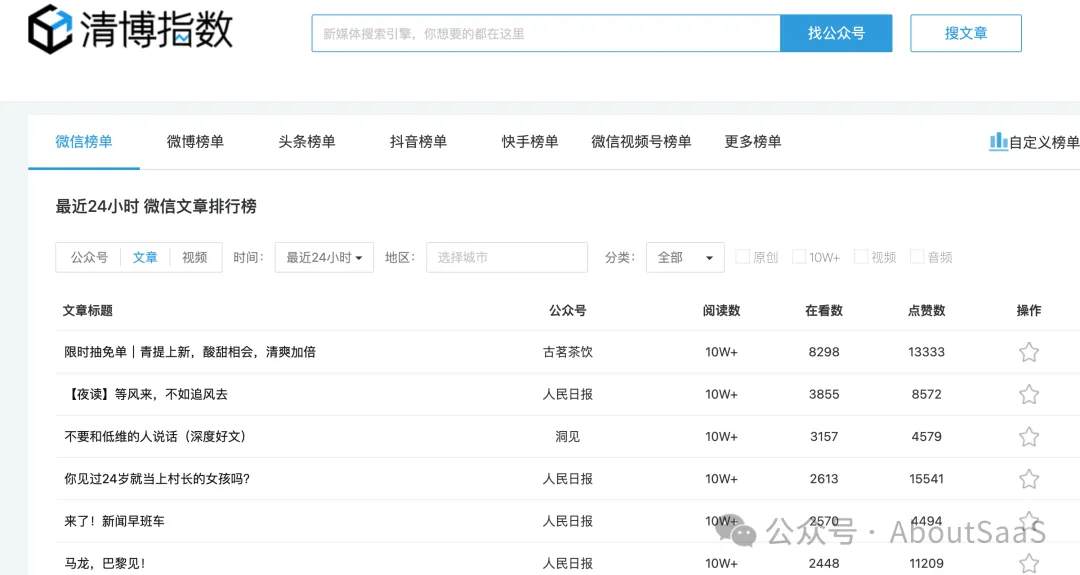Image resolution: width=1080 pixels, height=575 pixels.
Task: Favorite the 【夜读】等风来 article with star
Action: tap(1028, 394)
